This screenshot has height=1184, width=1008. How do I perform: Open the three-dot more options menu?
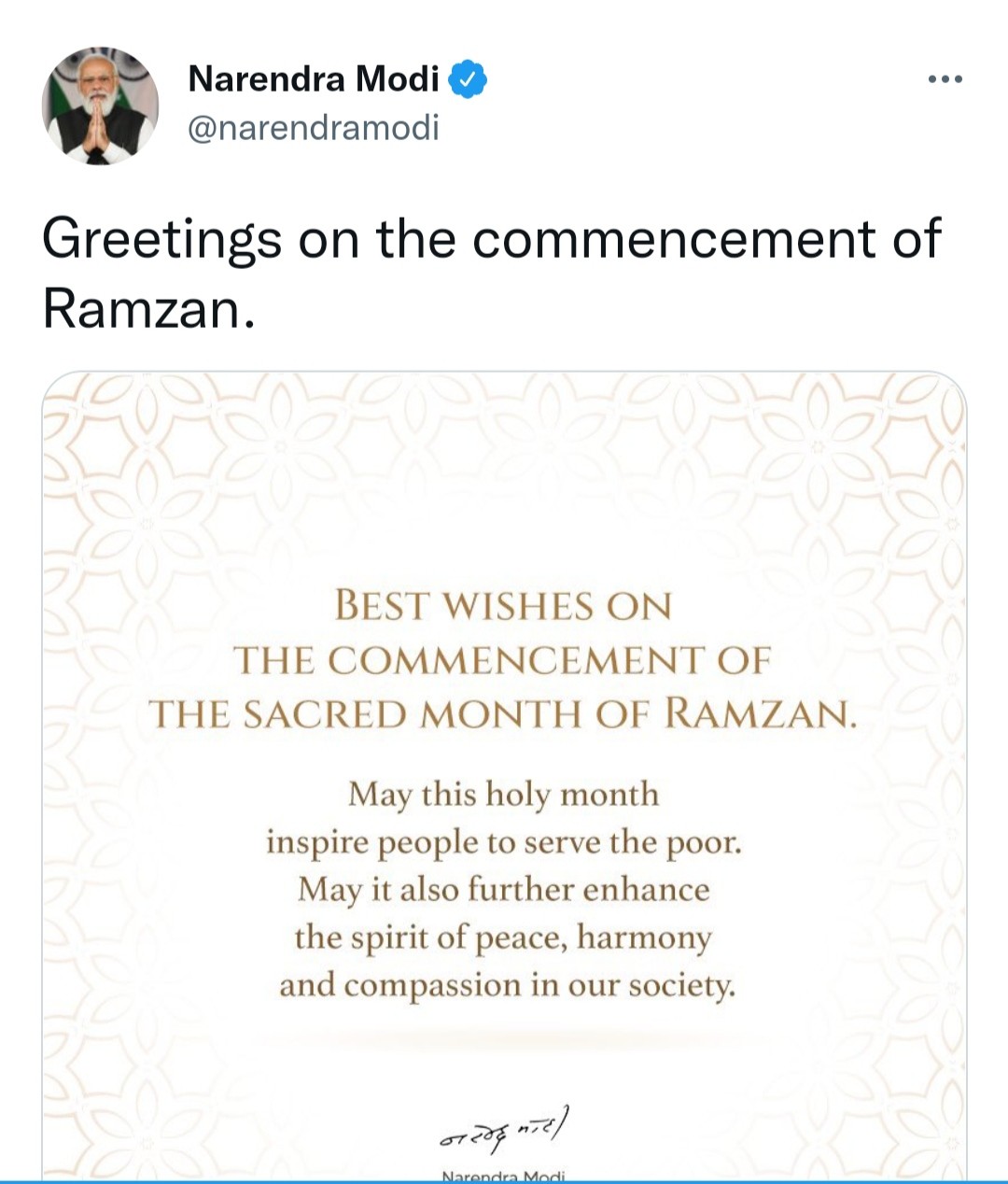945,80
